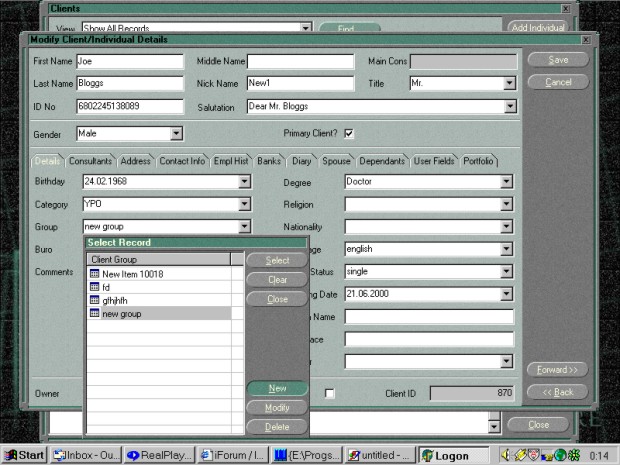Open the Nationality dropdown
Screen dimensions: 620x465
(x=507, y=227)
